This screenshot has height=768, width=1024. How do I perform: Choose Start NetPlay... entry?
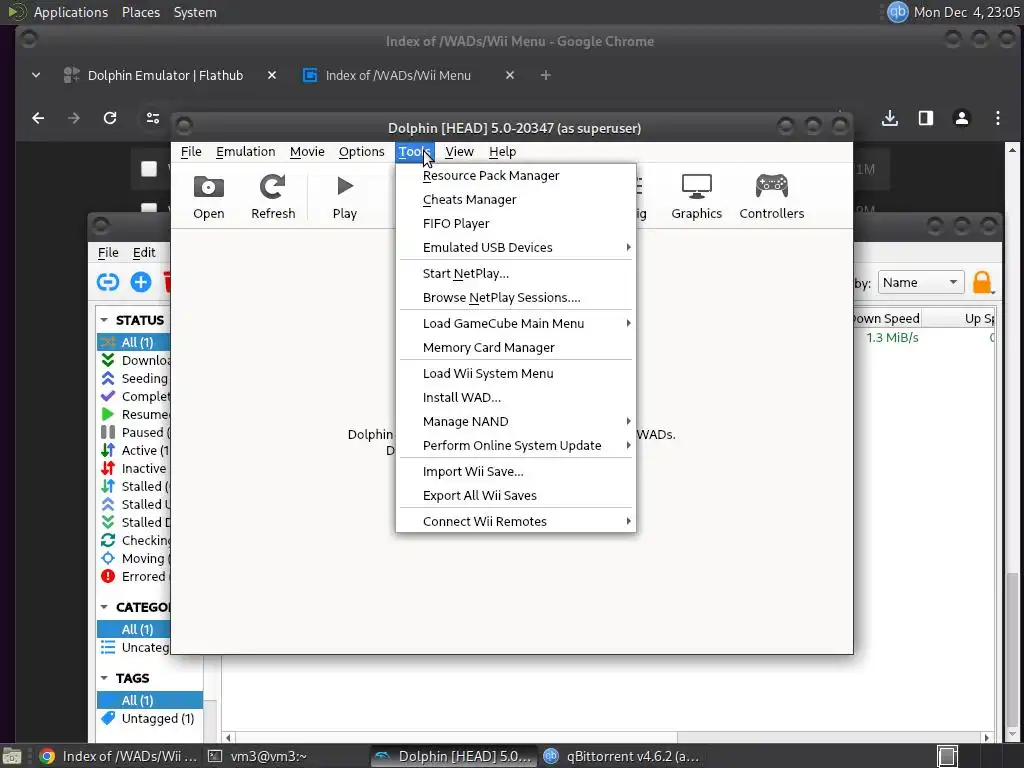(x=515, y=274)
